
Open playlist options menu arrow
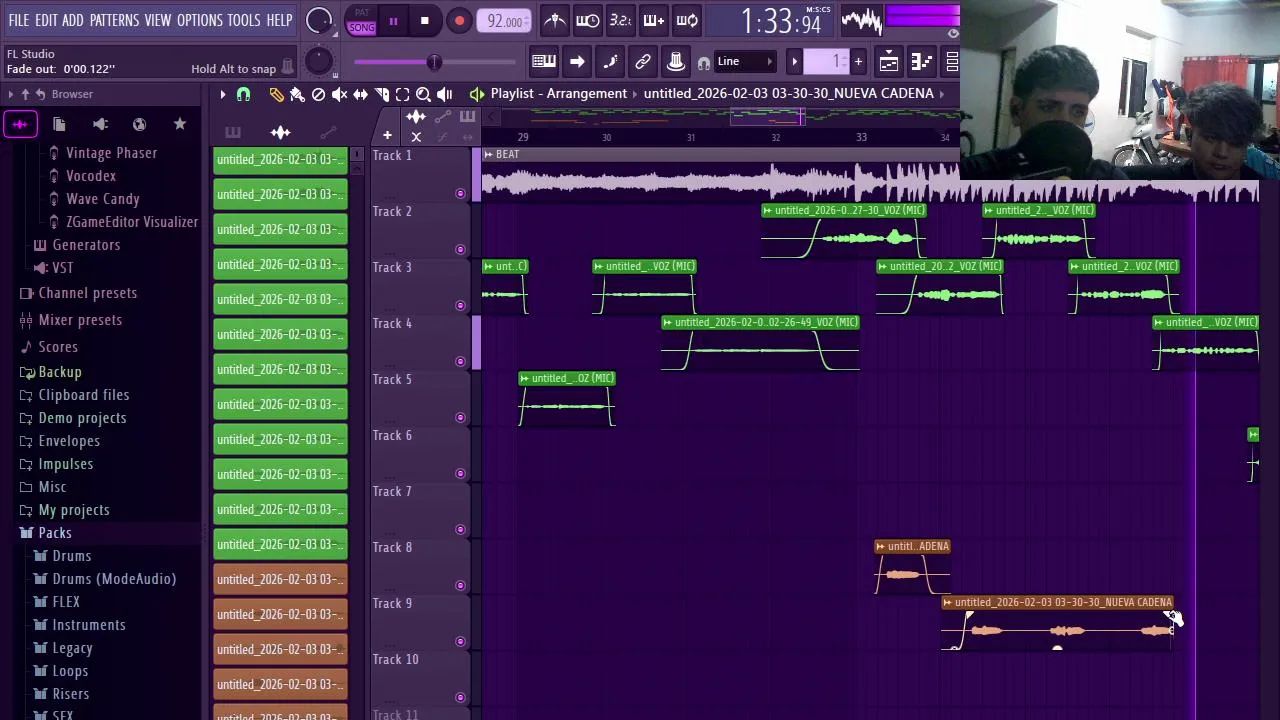pyautogui.click(x=222, y=94)
